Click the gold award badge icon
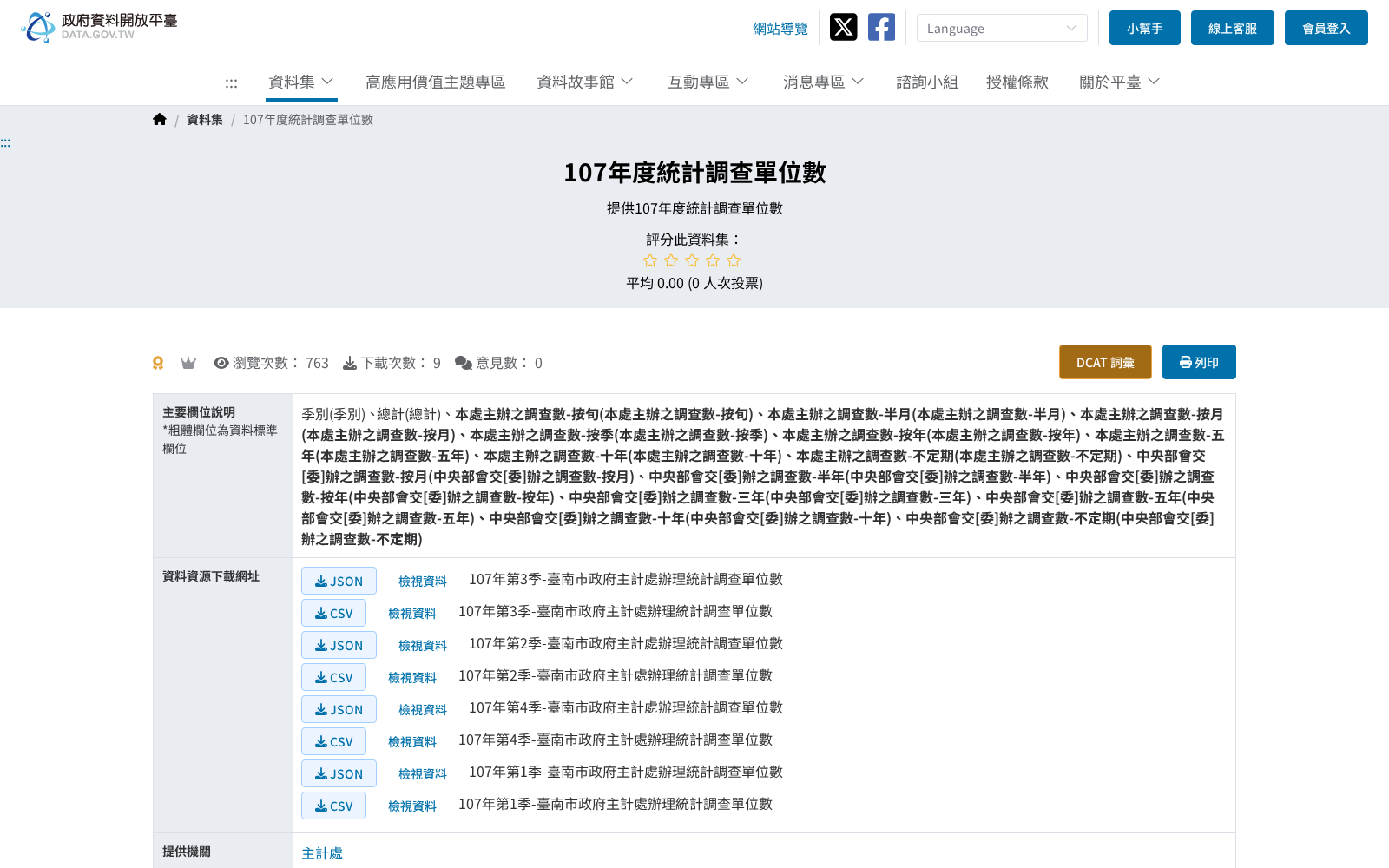Image resolution: width=1389 pixels, height=868 pixels. (158, 363)
